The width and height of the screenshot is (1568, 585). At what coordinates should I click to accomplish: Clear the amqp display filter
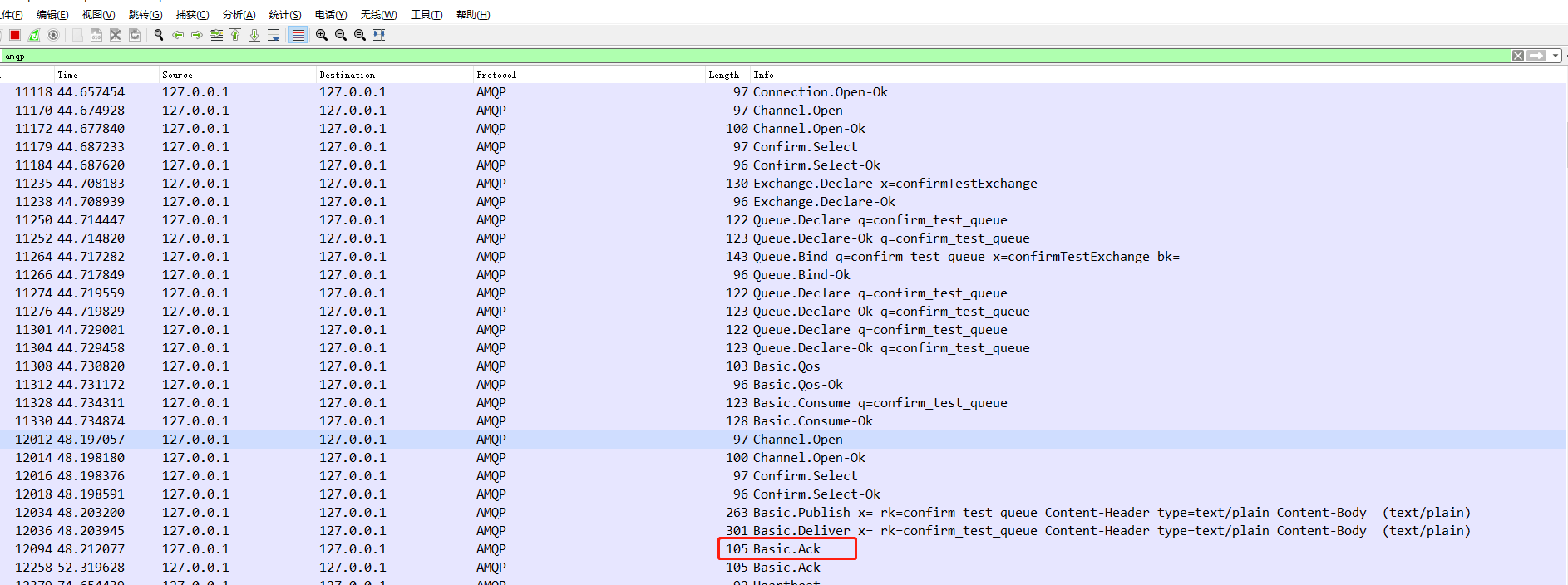[x=1518, y=56]
